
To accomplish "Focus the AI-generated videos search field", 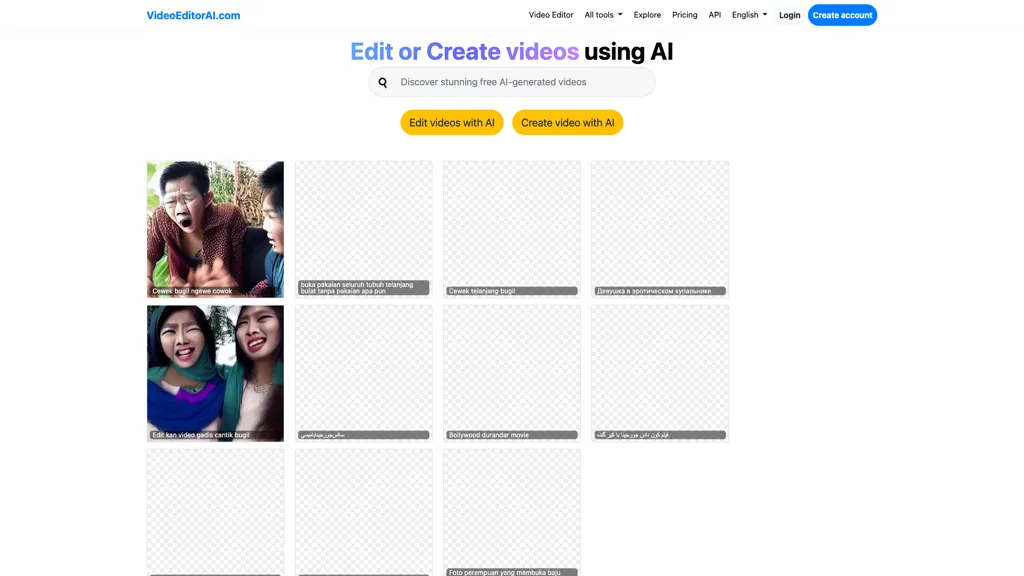I will [512, 82].
